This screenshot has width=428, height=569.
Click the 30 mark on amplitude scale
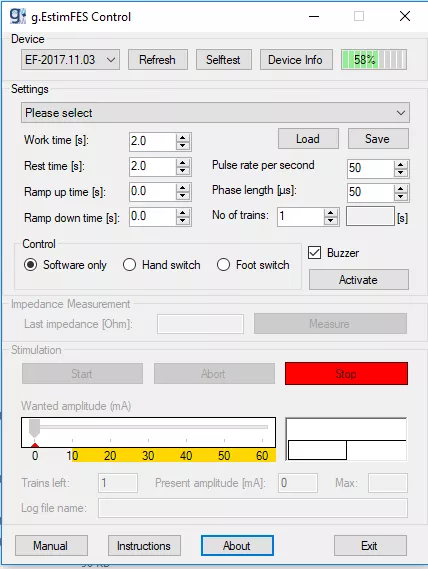click(x=148, y=455)
